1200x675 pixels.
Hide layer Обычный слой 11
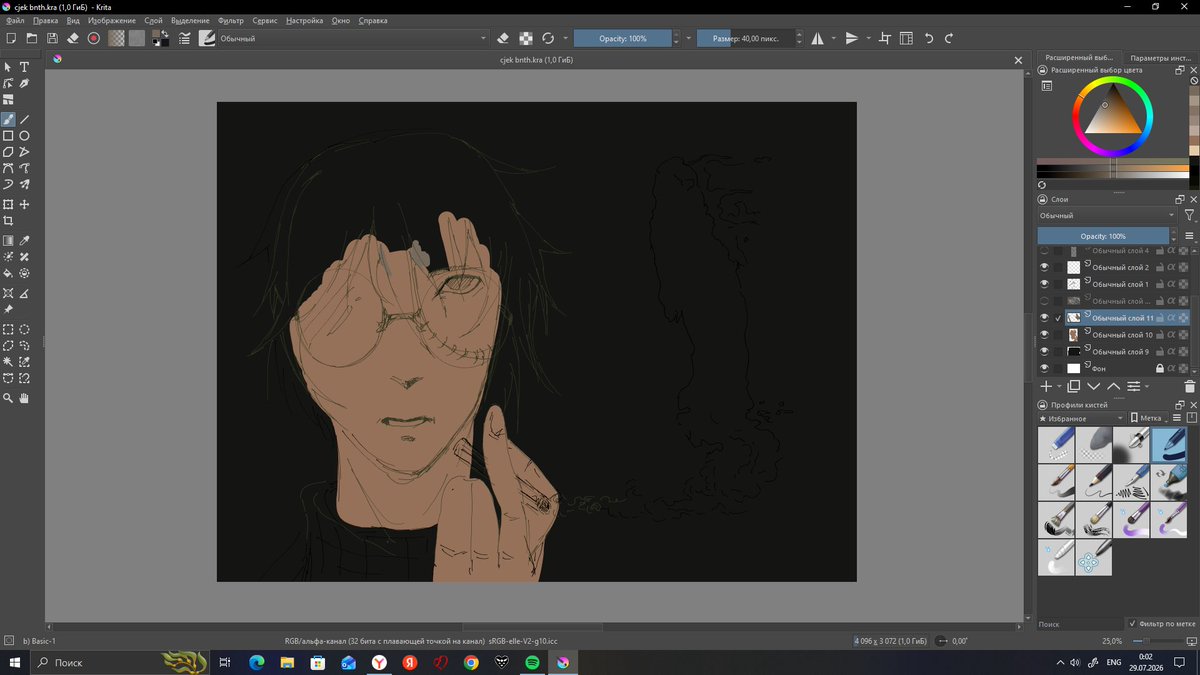point(1044,318)
